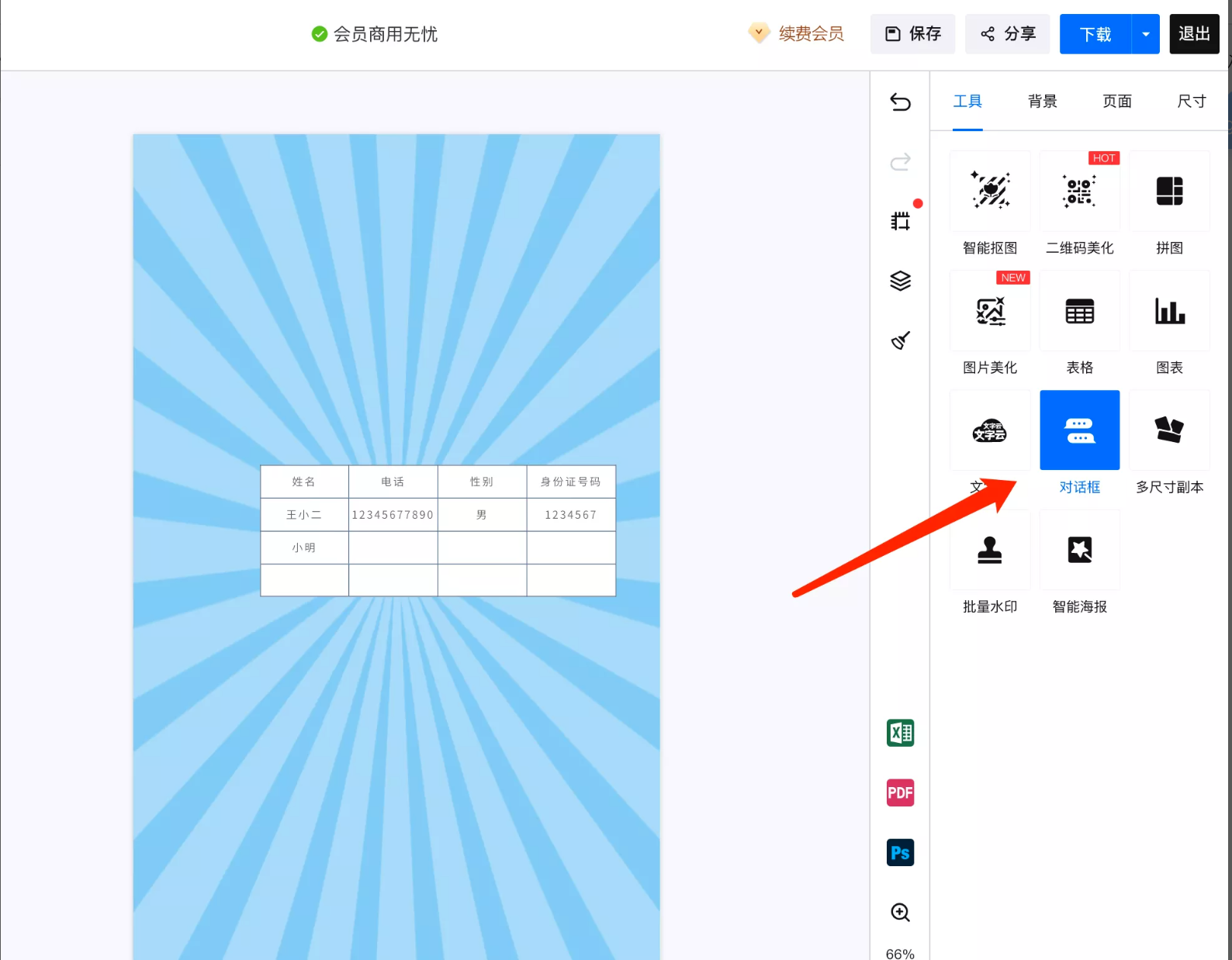Viewport: 1232px width, 960px height.
Task: Select the 性别 header cell
Action: [482, 482]
